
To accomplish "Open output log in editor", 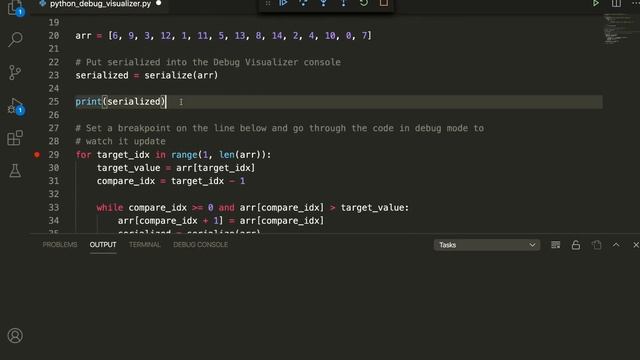I will click(x=596, y=245).
